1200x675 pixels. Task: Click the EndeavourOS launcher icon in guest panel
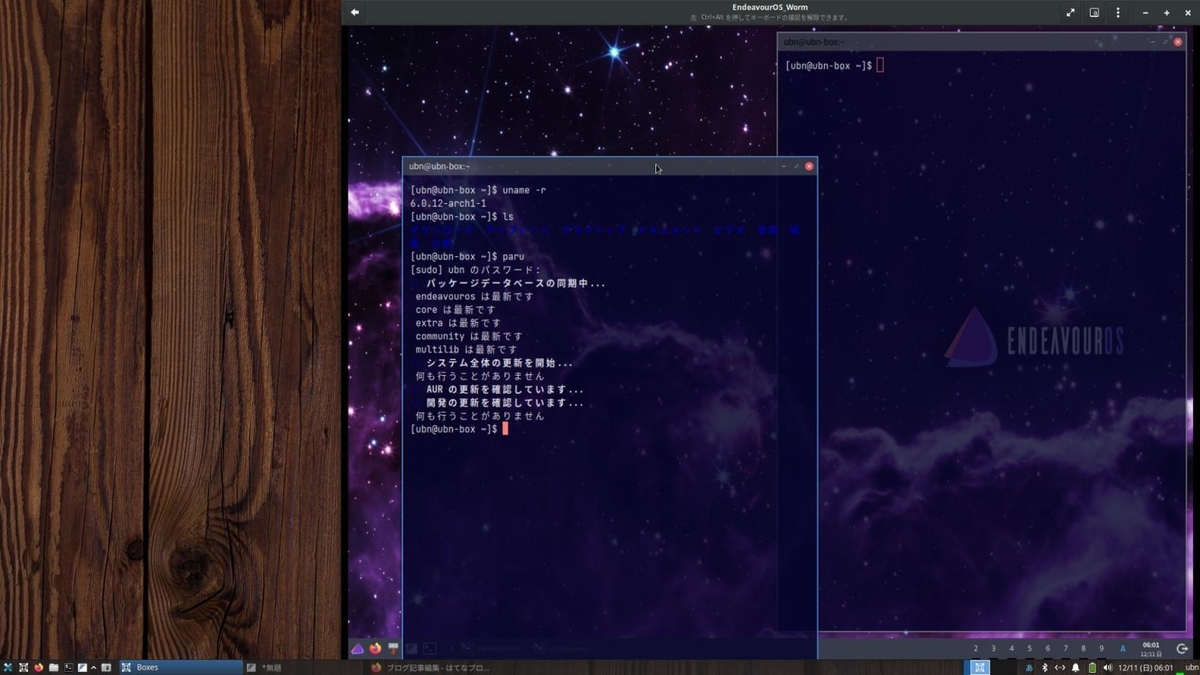coord(357,648)
